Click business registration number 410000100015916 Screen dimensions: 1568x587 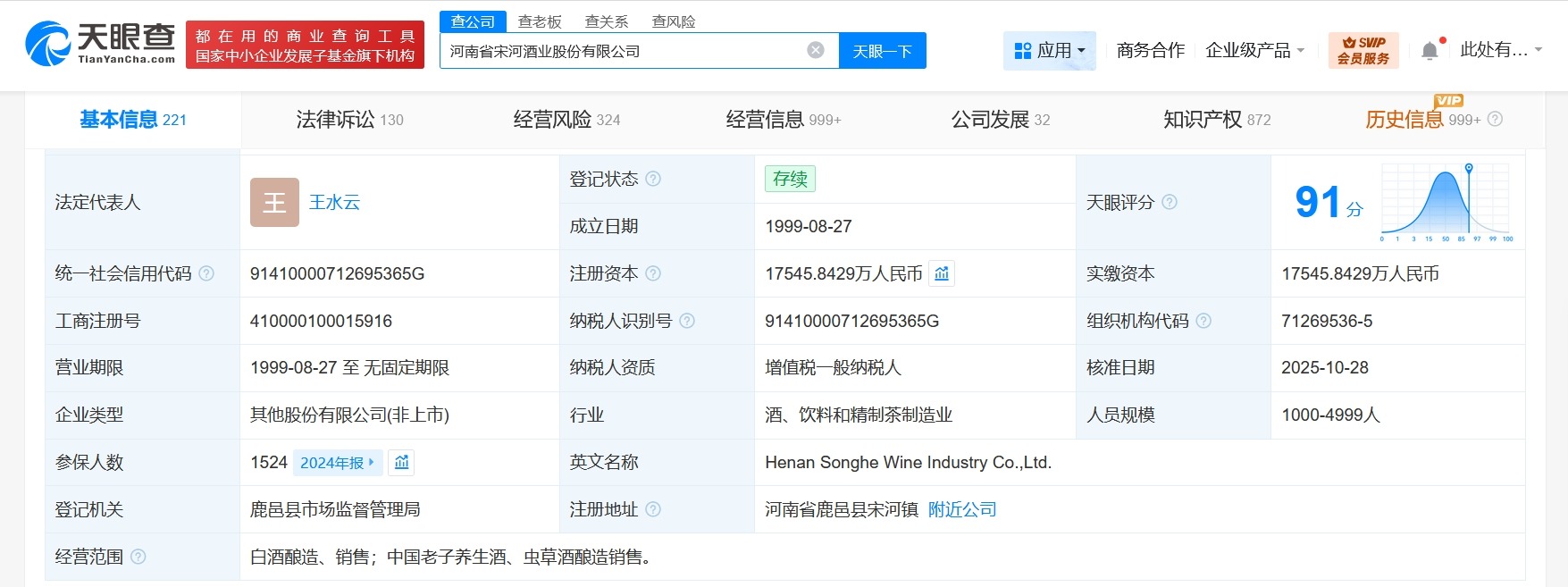321,321
